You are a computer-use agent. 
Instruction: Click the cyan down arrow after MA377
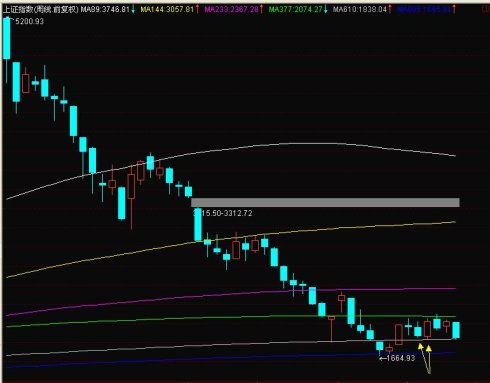326,10
